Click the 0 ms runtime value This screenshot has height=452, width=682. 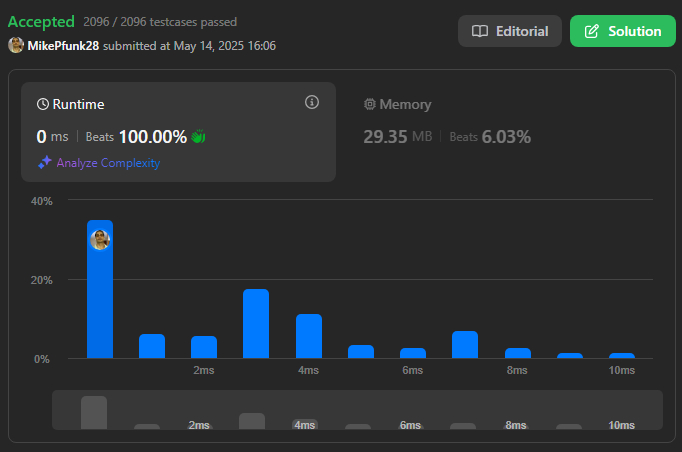click(52, 137)
